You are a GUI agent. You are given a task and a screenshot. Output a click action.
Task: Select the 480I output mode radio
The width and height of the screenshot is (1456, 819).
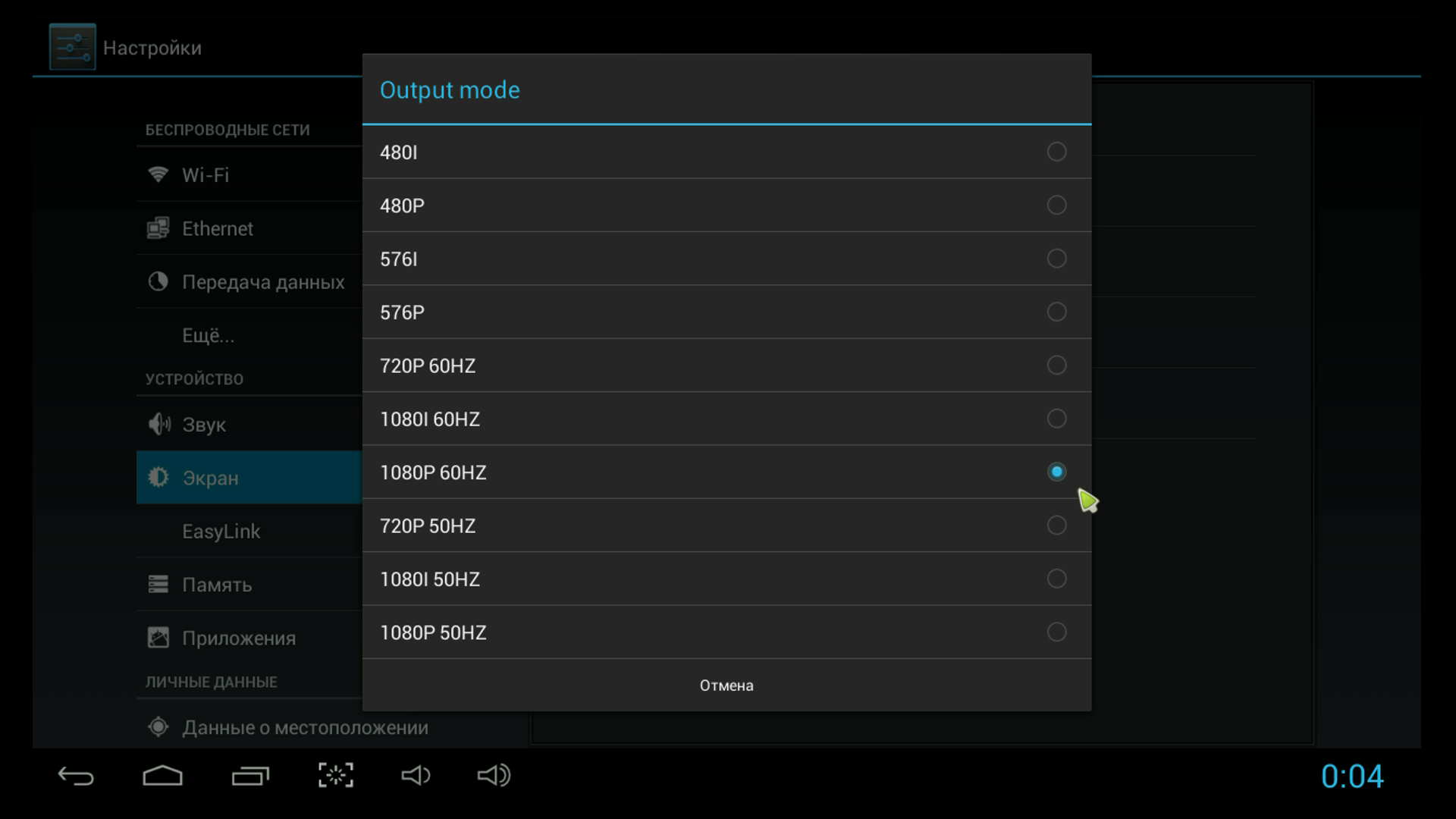pyautogui.click(x=1056, y=152)
